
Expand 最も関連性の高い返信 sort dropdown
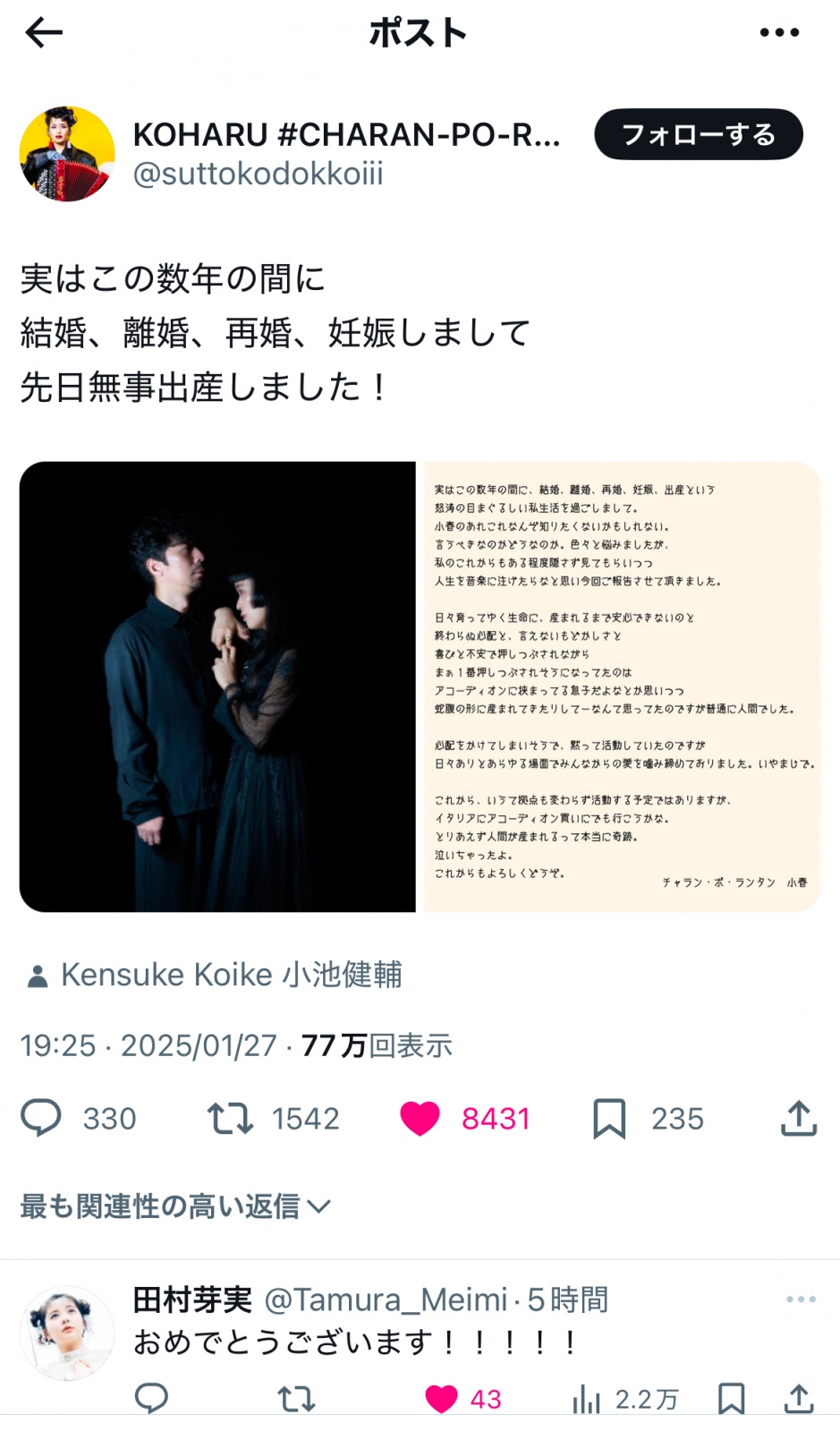coord(176,1206)
